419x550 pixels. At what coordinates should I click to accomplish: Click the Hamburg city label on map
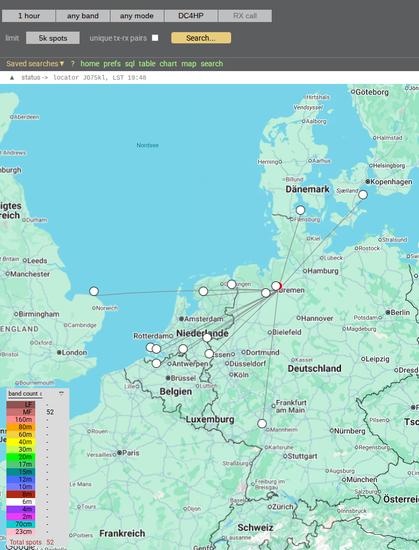[323, 271]
